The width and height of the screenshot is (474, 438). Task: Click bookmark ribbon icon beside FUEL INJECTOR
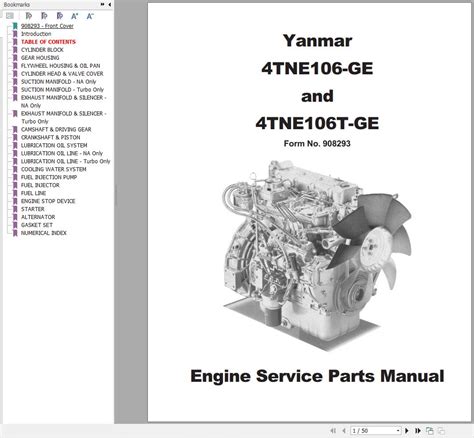coord(15,185)
